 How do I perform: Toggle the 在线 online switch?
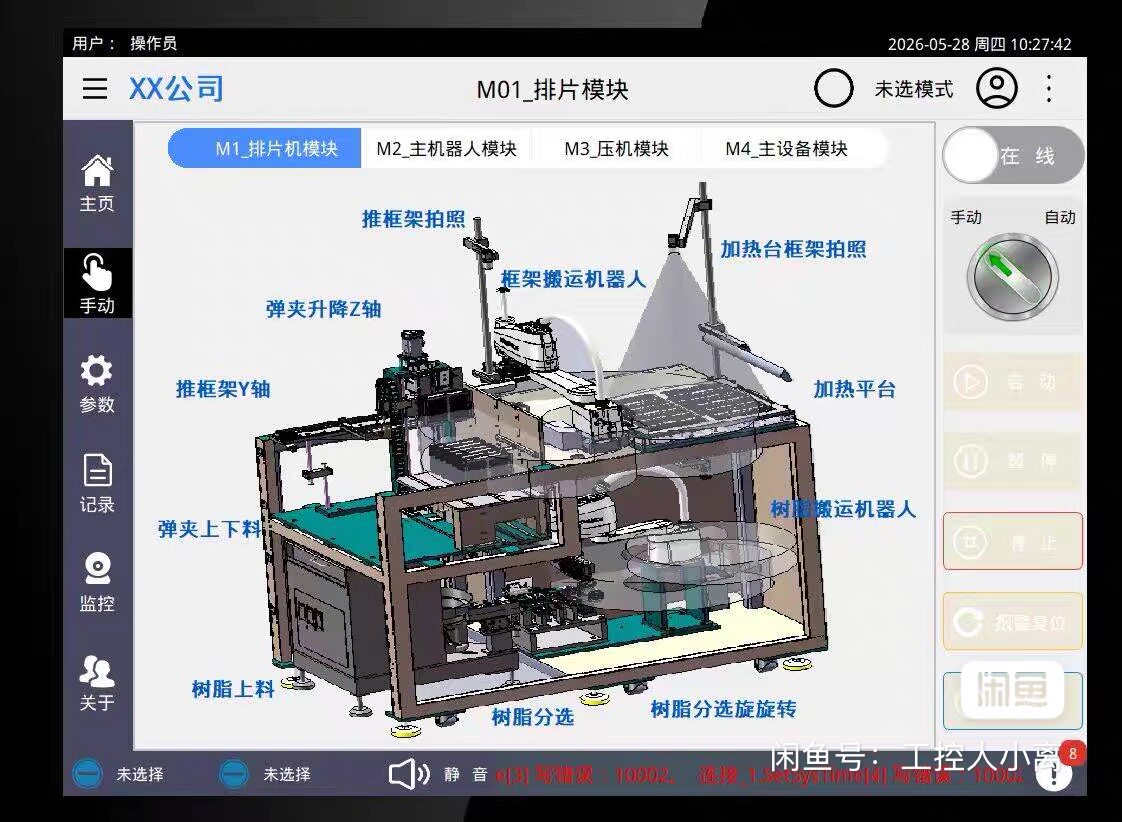[1013, 155]
